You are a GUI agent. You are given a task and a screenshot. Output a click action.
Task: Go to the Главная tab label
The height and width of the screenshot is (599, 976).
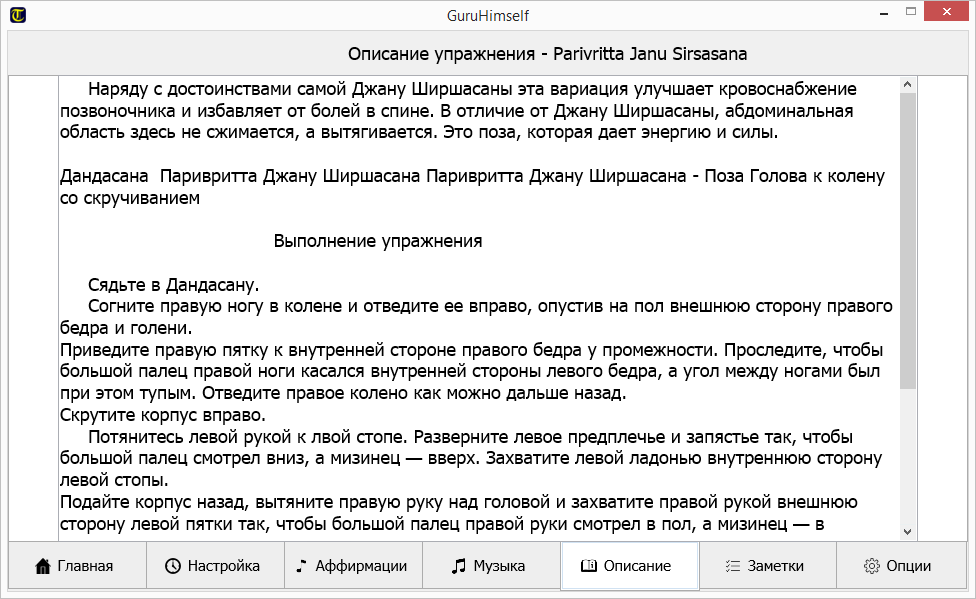(85, 566)
